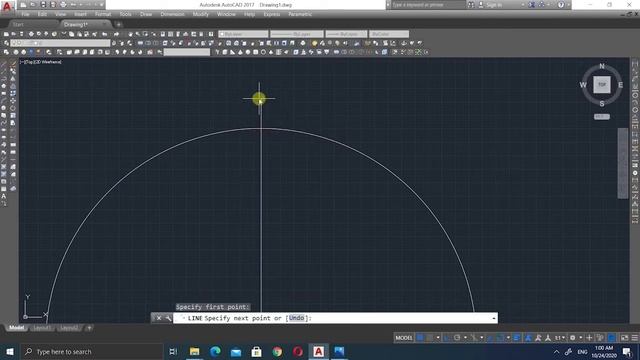This screenshot has height=360, width=640.
Task: Add a new layout with plus button
Action: [x=89, y=328]
